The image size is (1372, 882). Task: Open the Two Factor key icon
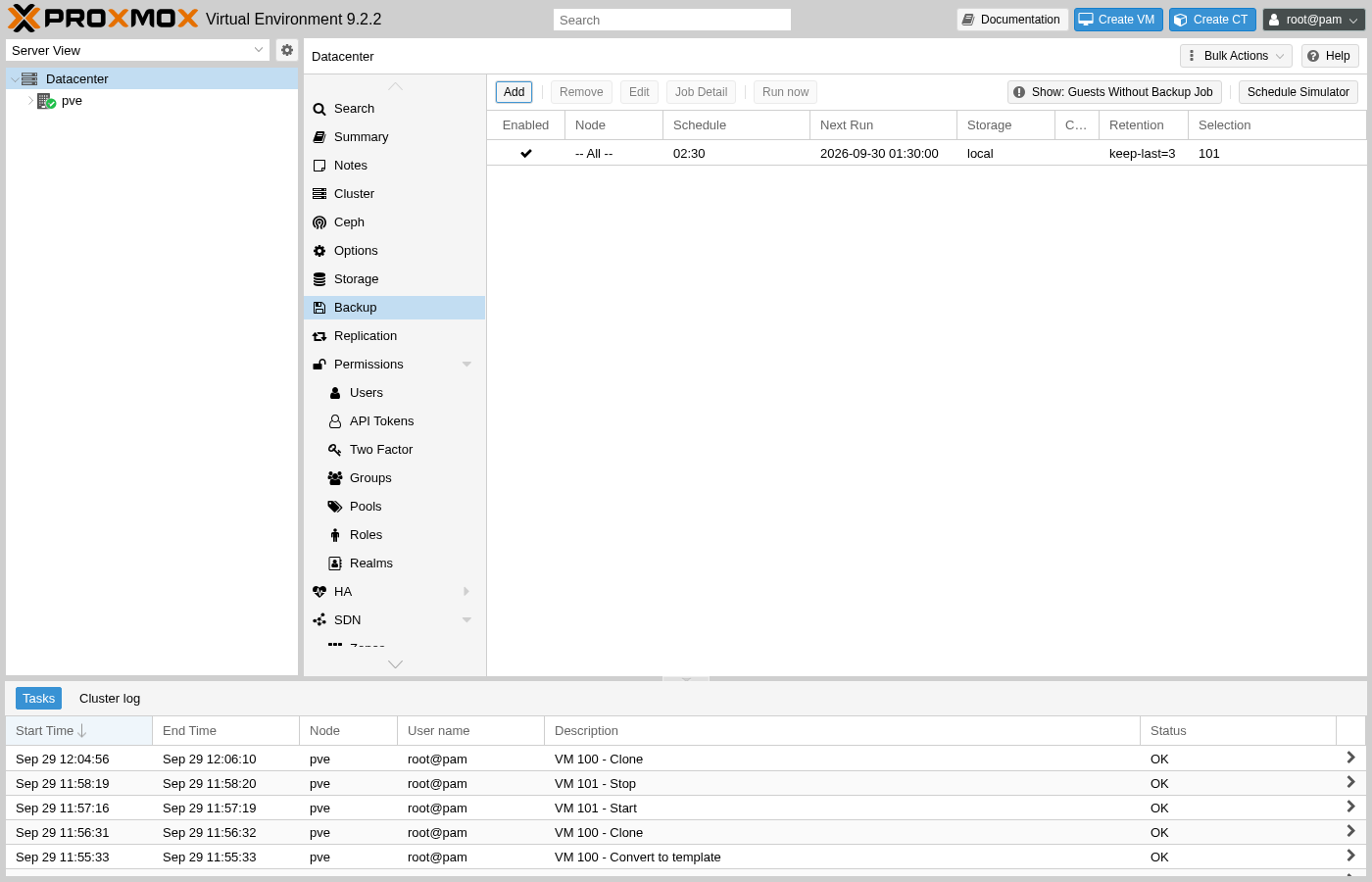(335, 450)
